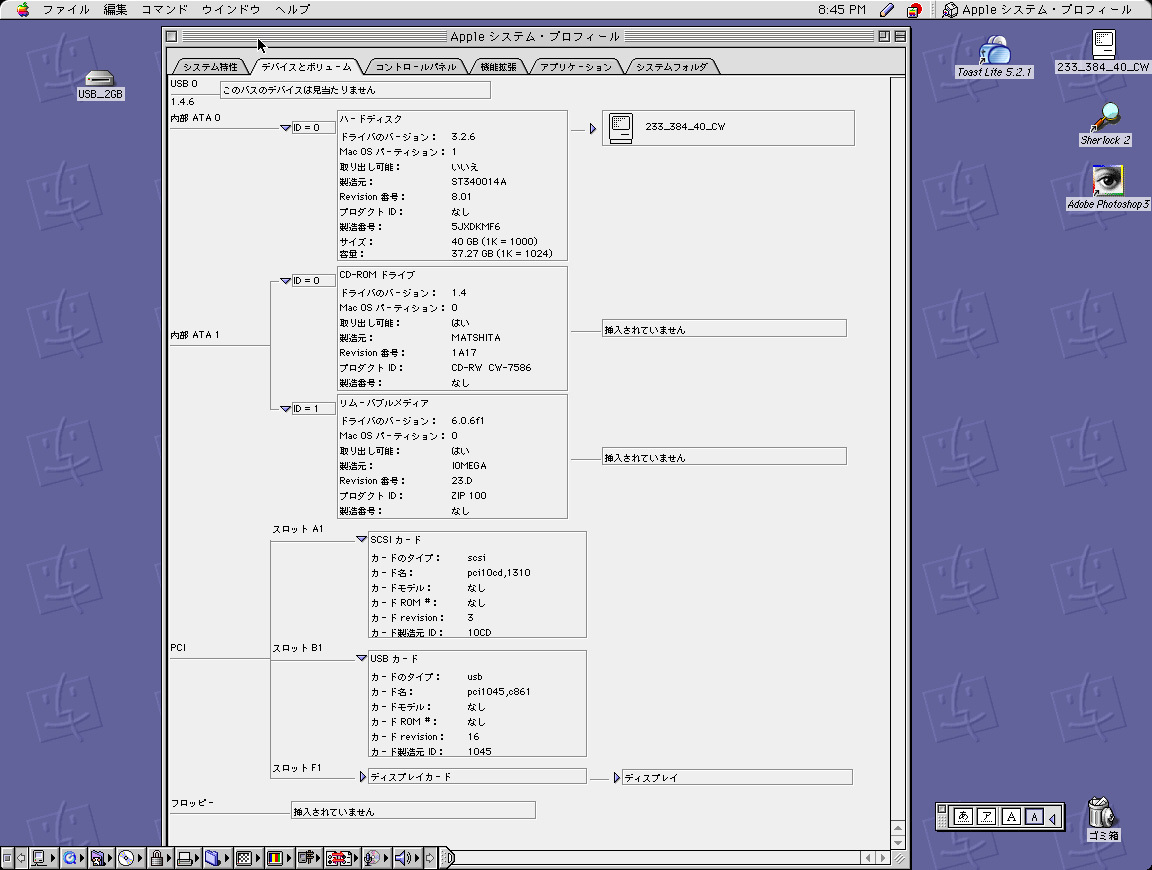Collapse the ハードディスク ID = 0 details
The height and width of the screenshot is (870, 1152).
click(x=286, y=128)
